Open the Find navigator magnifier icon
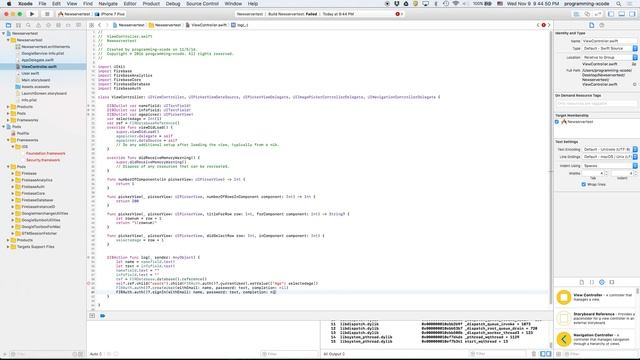640x360 pixels. point(28,25)
